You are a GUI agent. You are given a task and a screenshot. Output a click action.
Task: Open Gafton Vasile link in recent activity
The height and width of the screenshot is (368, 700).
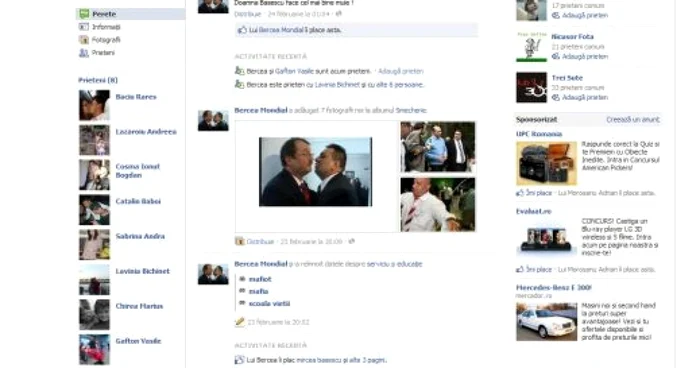[x=294, y=71]
